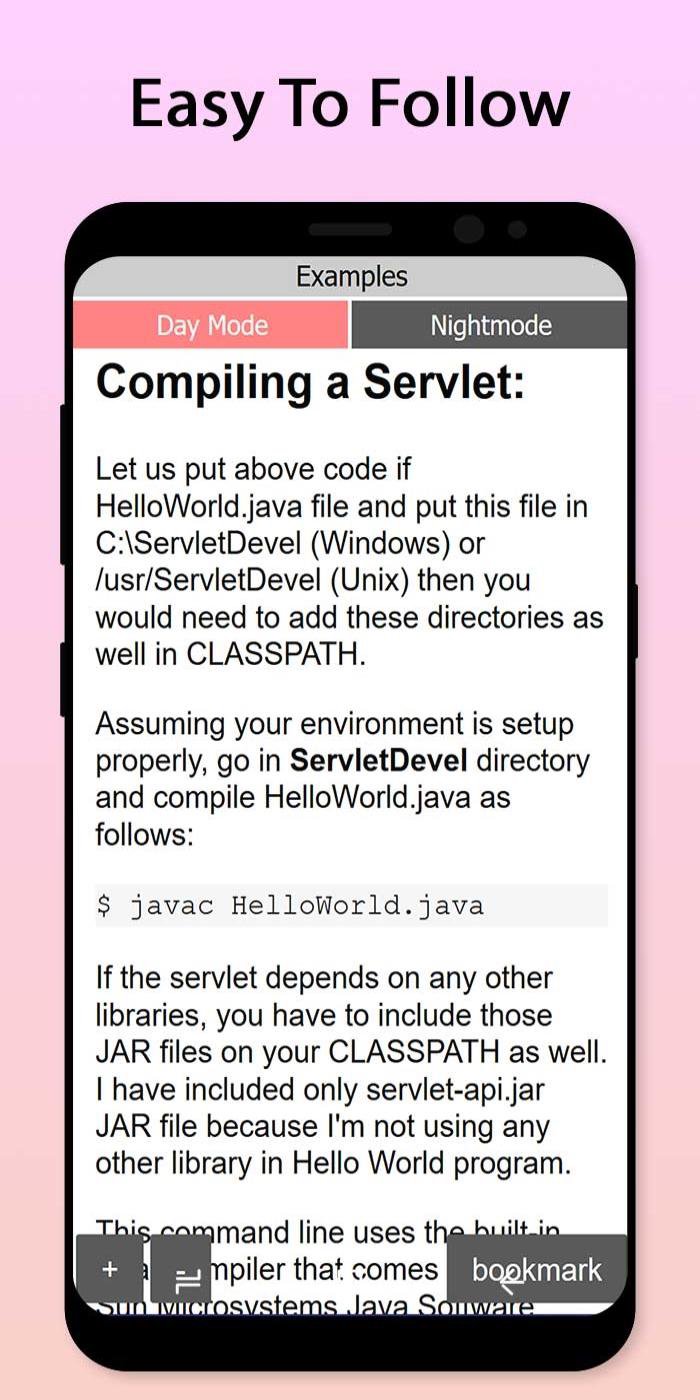Tap the plus zoom-in icon

(110, 1269)
